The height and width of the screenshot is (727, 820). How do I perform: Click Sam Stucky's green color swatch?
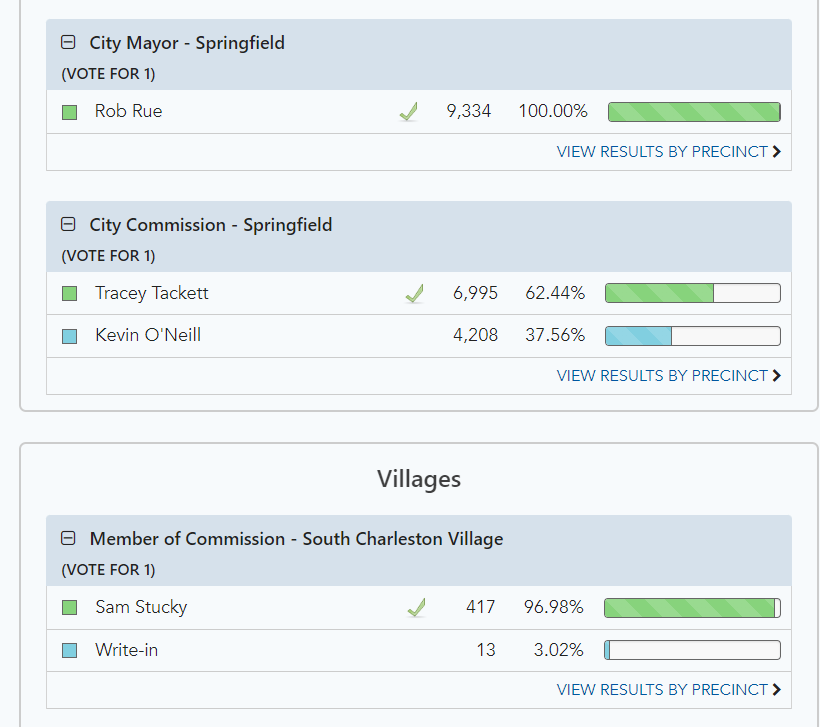pos(70,608)
